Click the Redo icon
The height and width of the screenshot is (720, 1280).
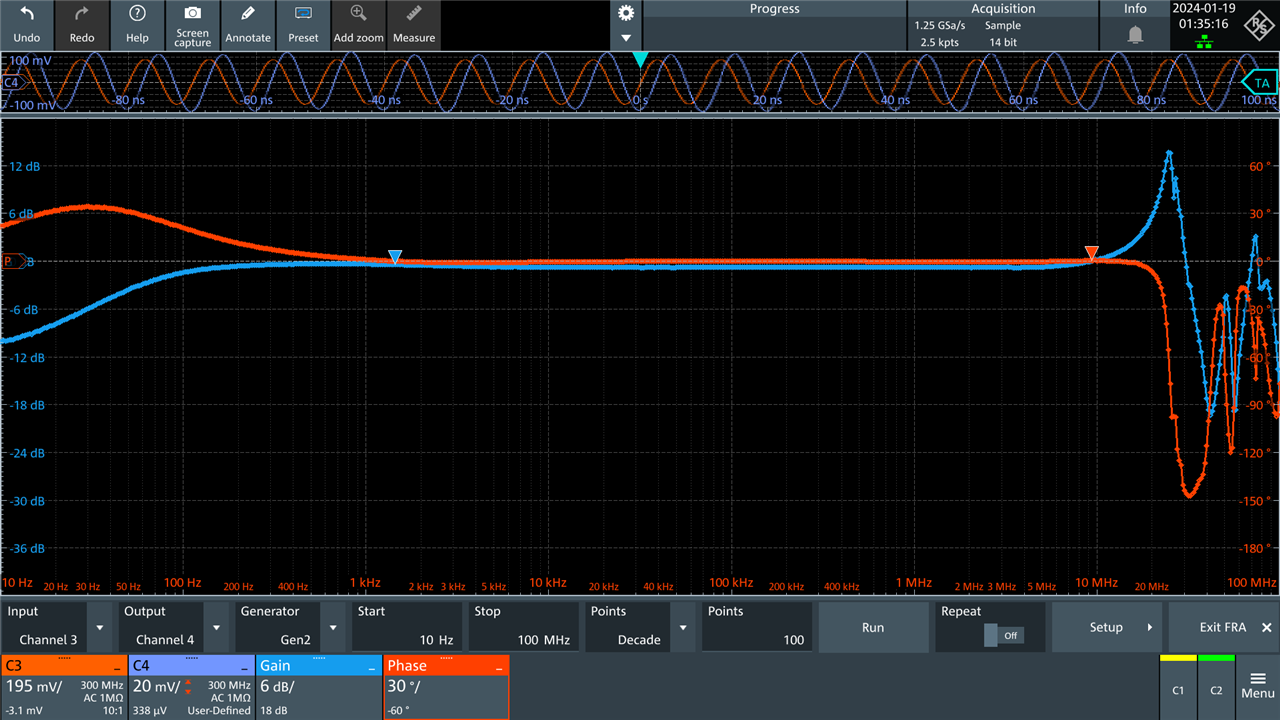(82, 14)
